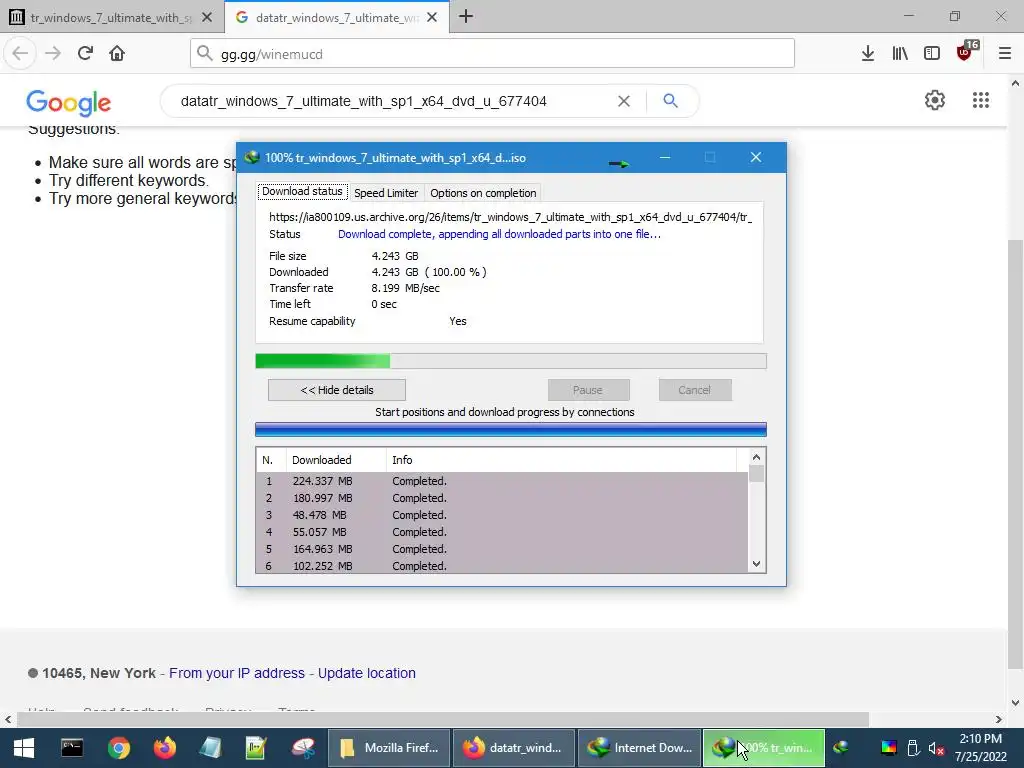This screenshot has height=768, width=1024.
Task: Open Notepad++ taskbar icon
Action: click(256, 748)
